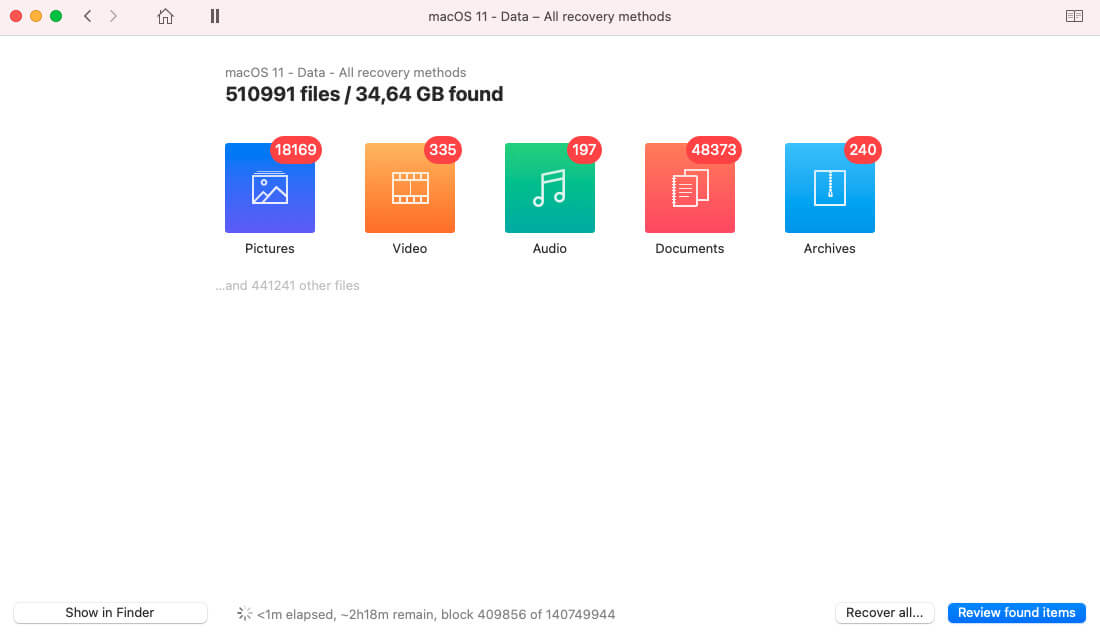The width and height of the screenshot is (1100, 633).
Task: Click the window title 'macOS 11 - Data – All recovery methods'
Action: click(x=549, y=16)
